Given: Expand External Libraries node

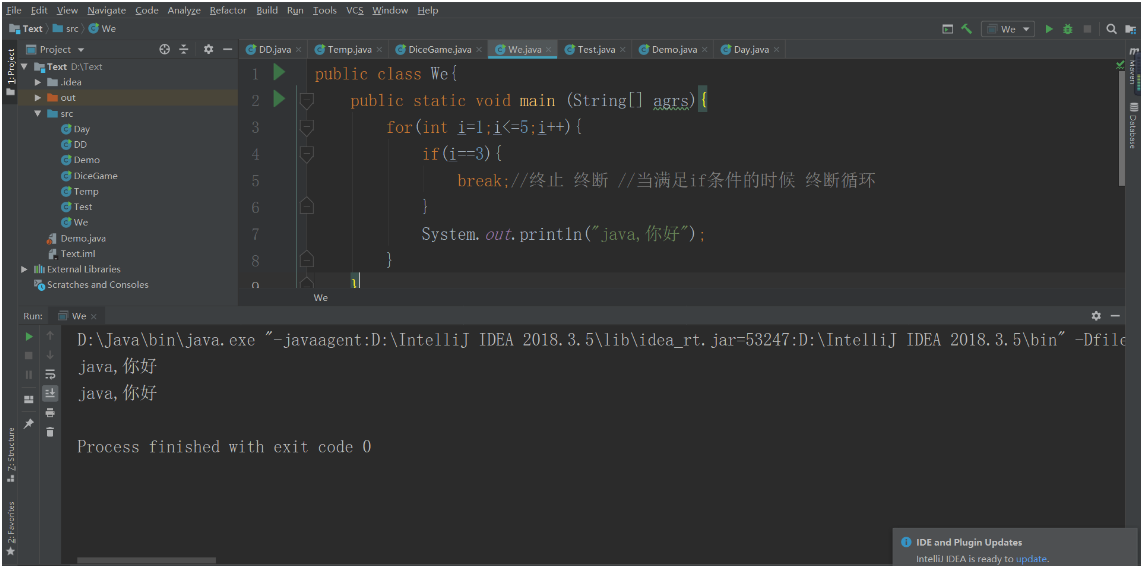Looking at the screenshot, I should (x=25, y=269).
